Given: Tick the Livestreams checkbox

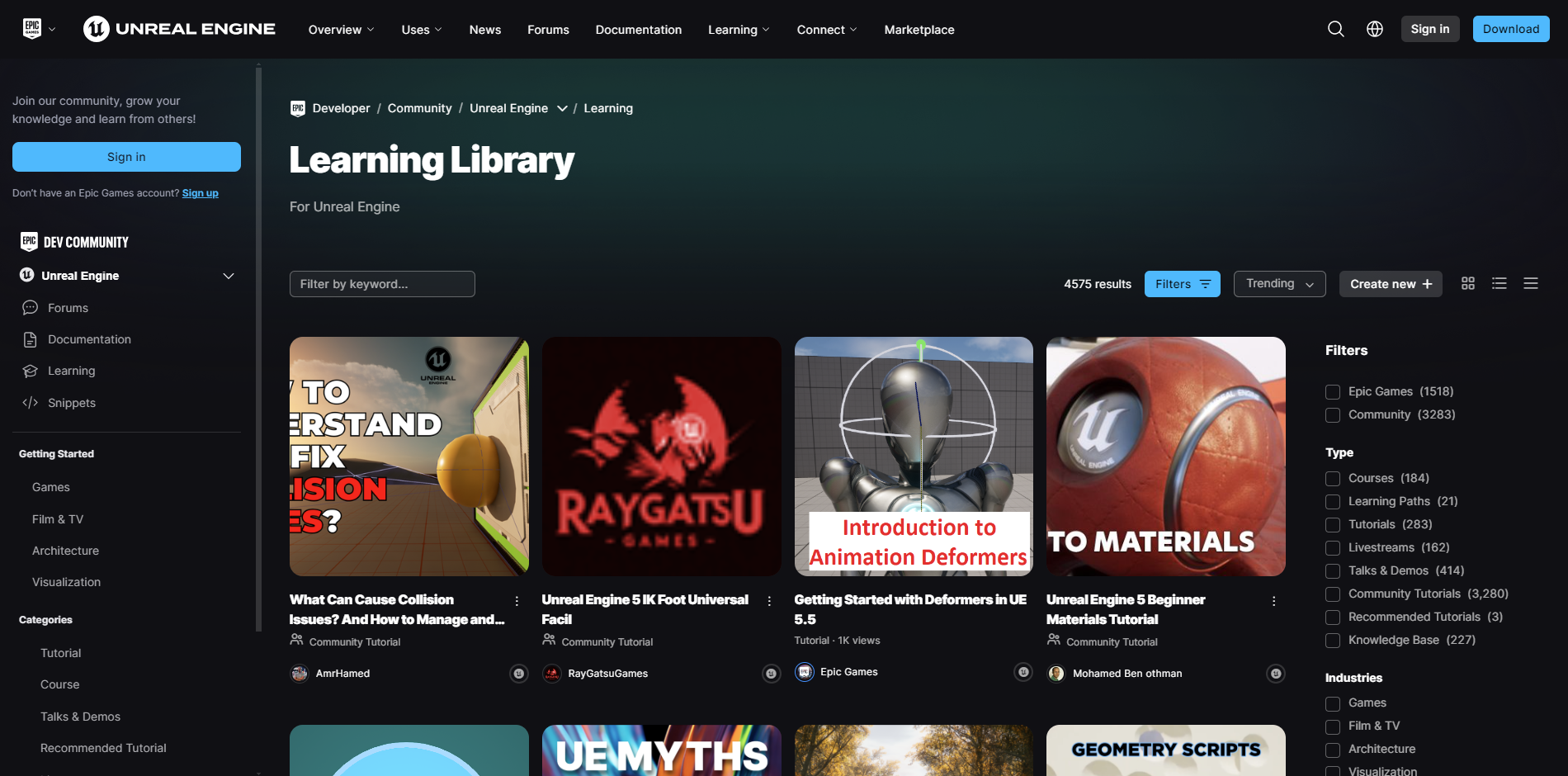Looking at the screenshot, I should click(x=1333, y=548).
